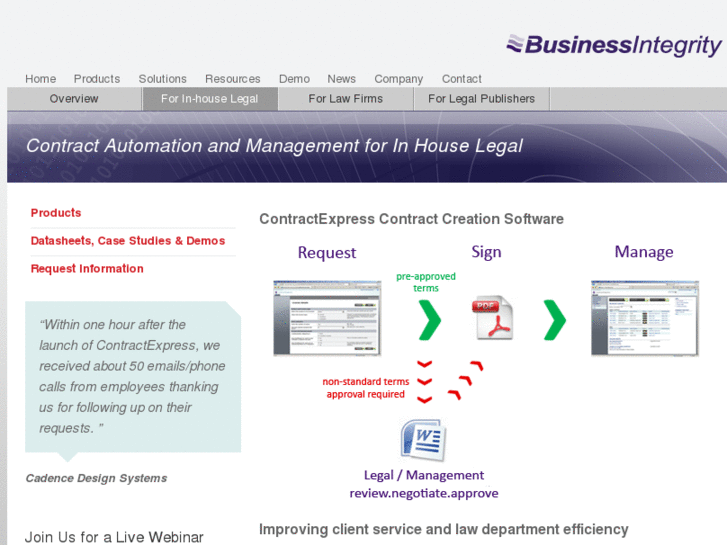Click the Contract Automation and Management banner title

coord(274,146)
